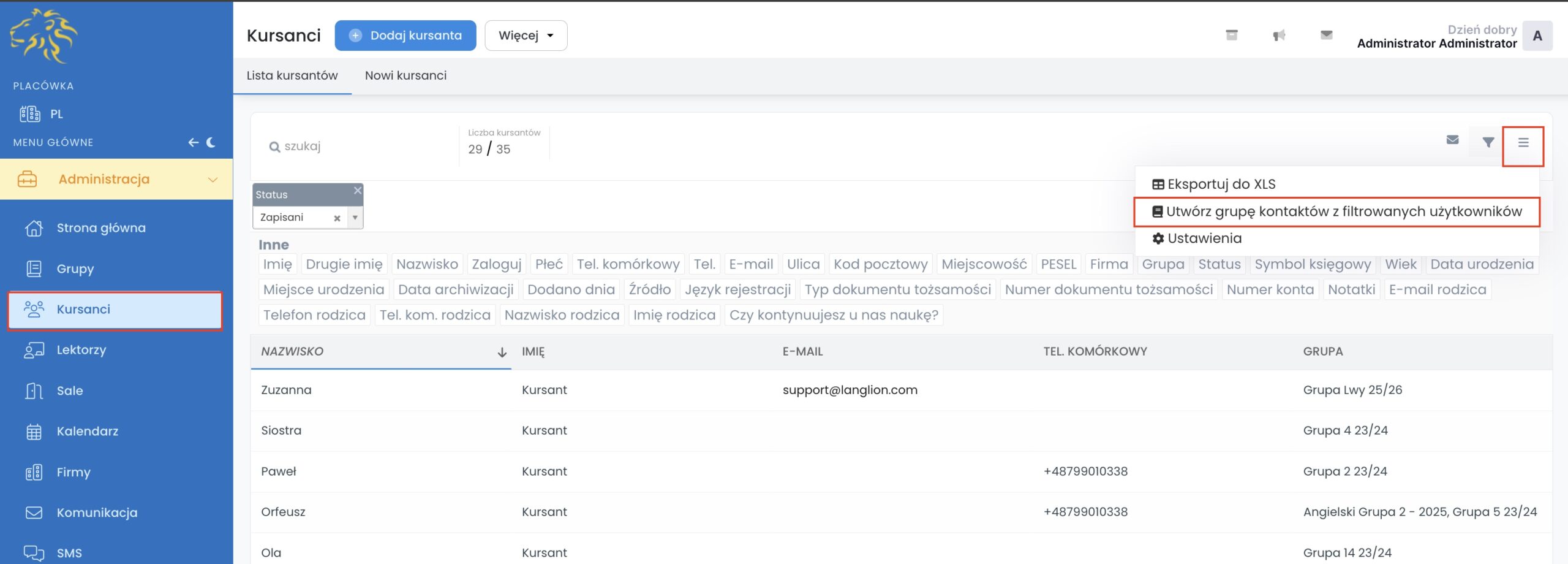Open Kalendarz from the sidebar
Screen dimensions: 1568x564
87,431
